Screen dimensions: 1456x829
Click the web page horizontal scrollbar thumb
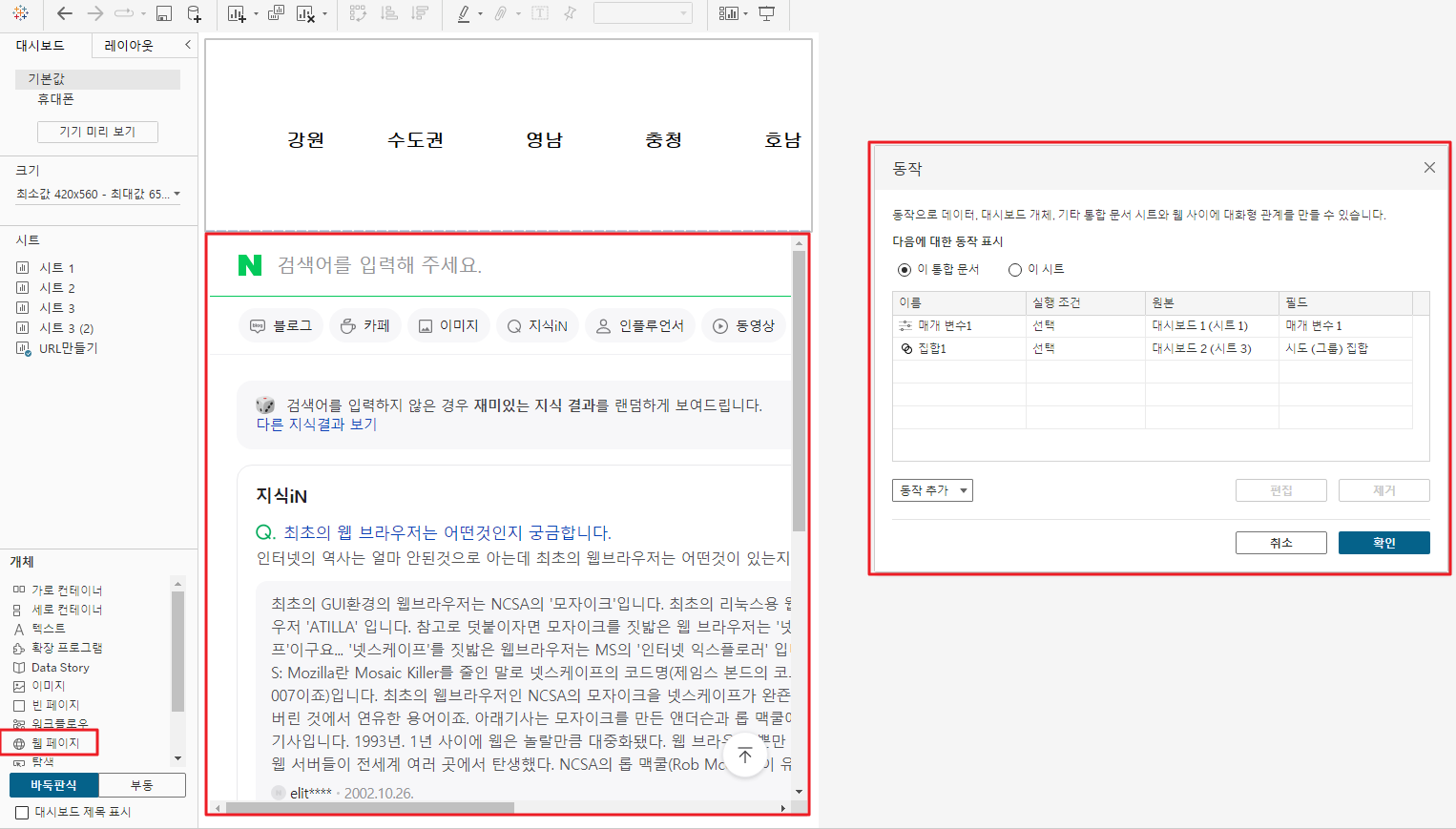click(370, 808)
